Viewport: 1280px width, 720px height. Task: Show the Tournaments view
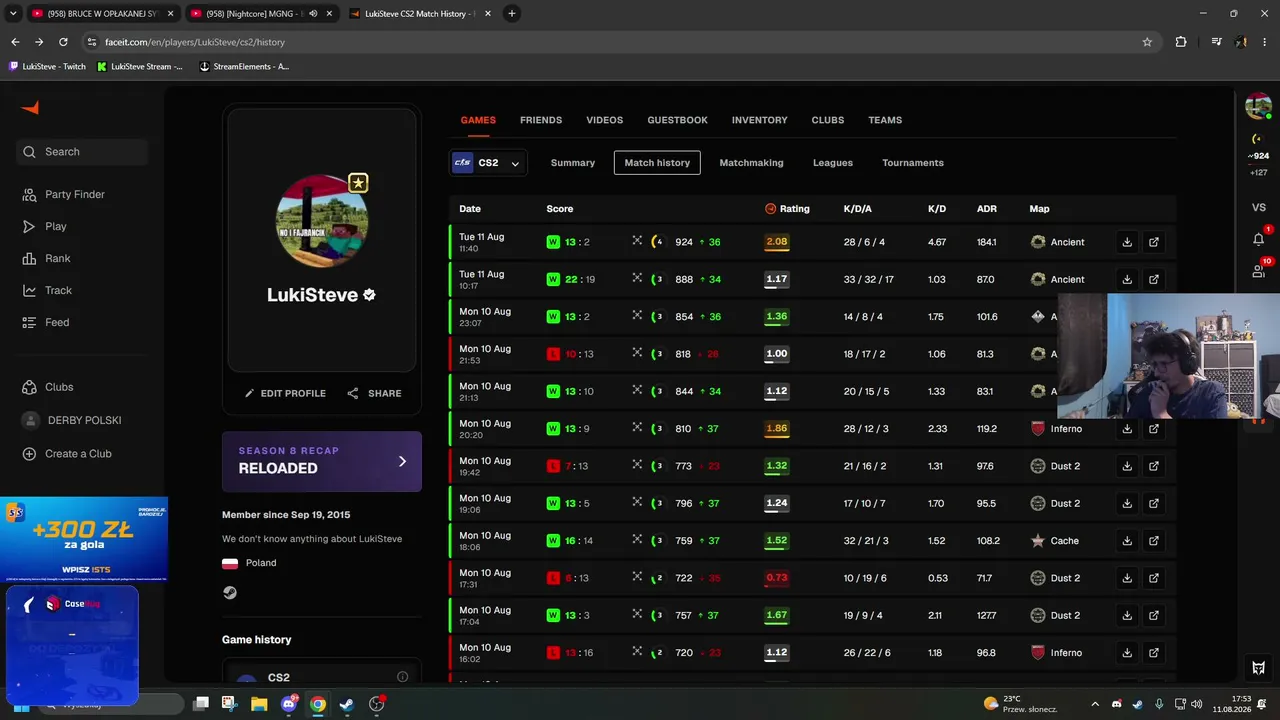[913, 163]
